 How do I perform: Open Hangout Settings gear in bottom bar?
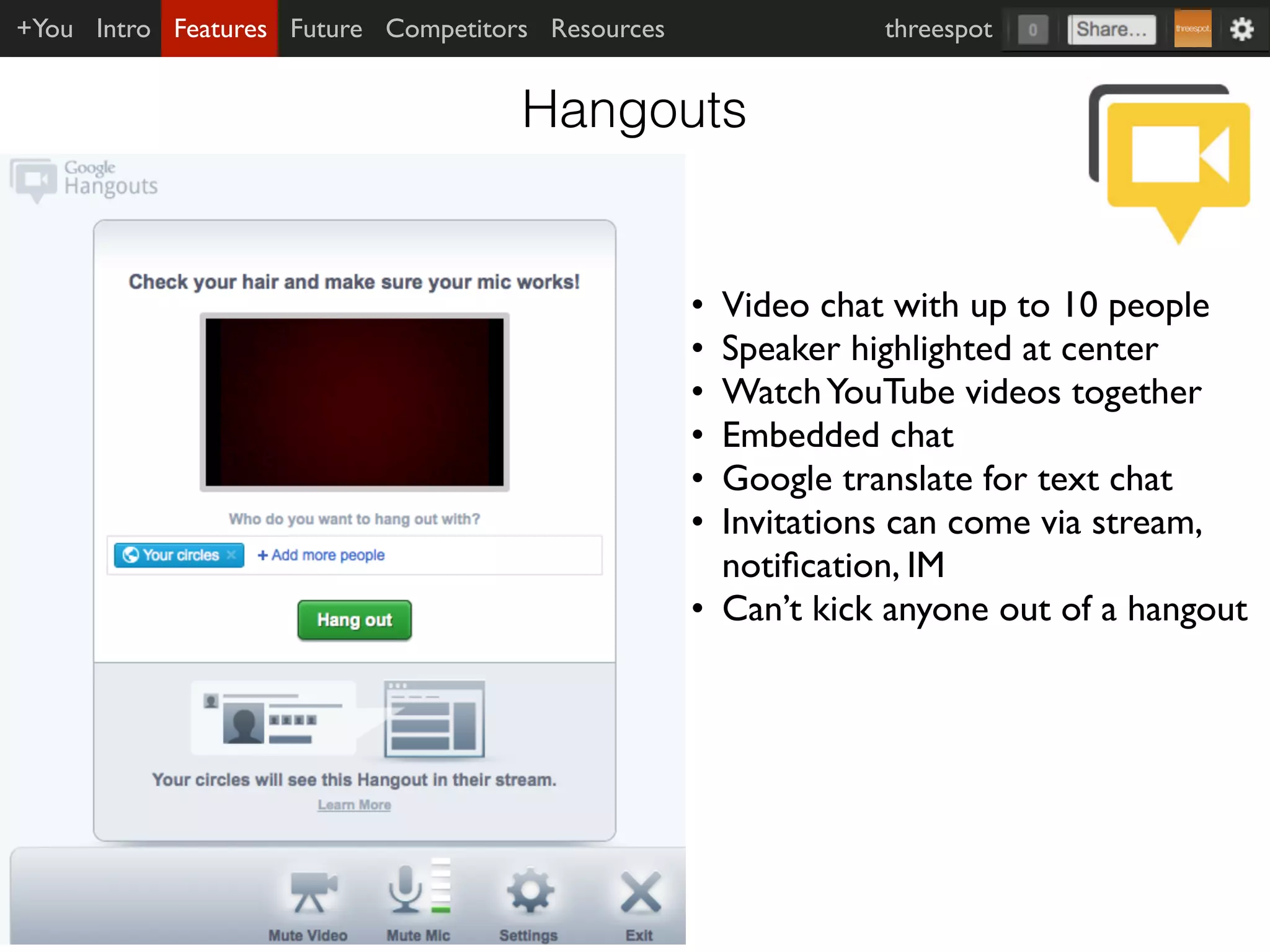[x=530, y=891]
